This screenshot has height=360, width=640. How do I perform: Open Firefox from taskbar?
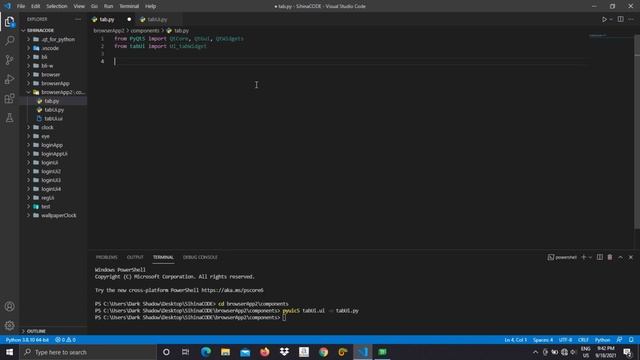[x=264, y=352]
